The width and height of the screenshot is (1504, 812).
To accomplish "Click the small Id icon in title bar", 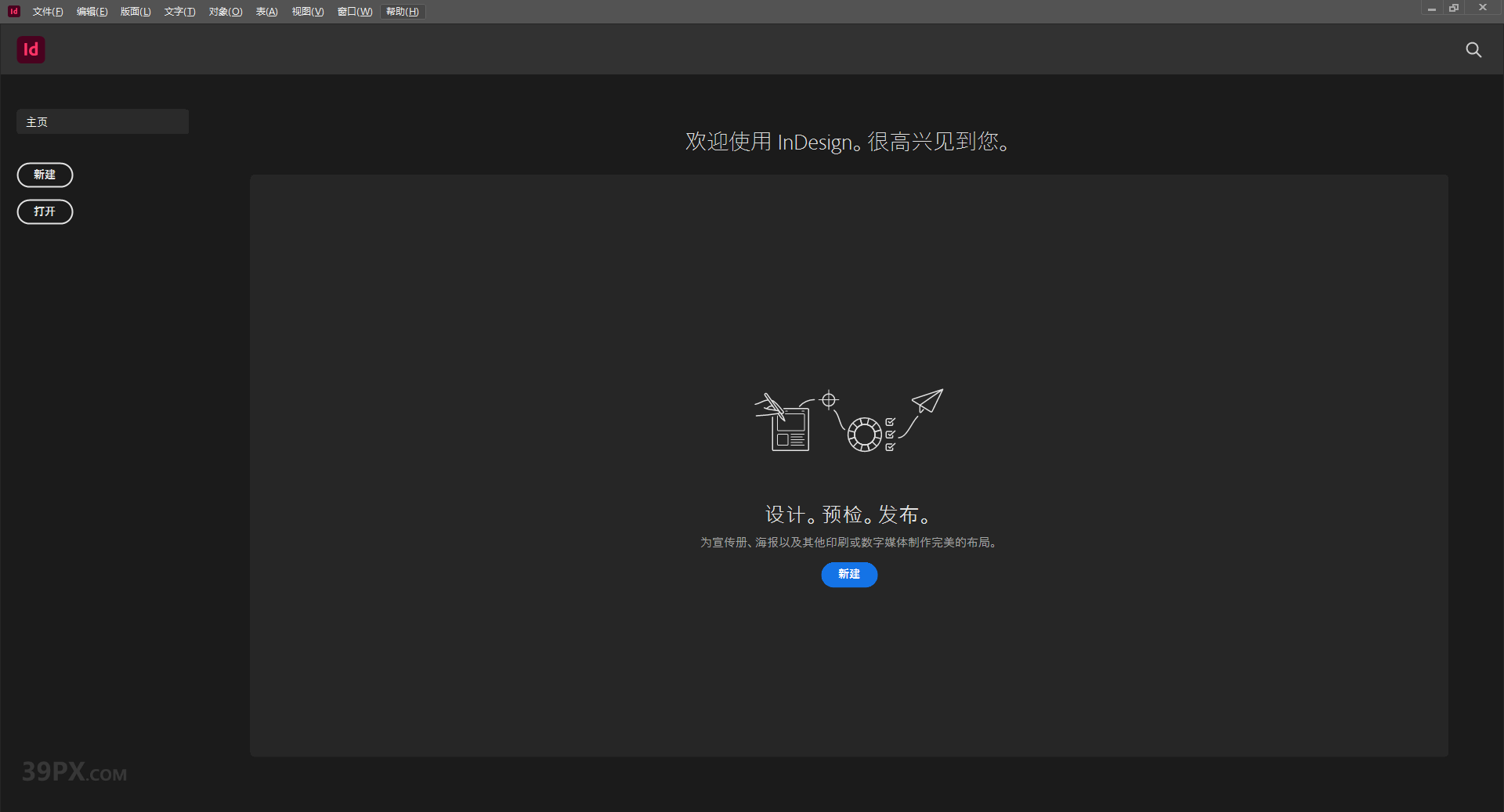I will pyautogui.click(x=13, y=11).
